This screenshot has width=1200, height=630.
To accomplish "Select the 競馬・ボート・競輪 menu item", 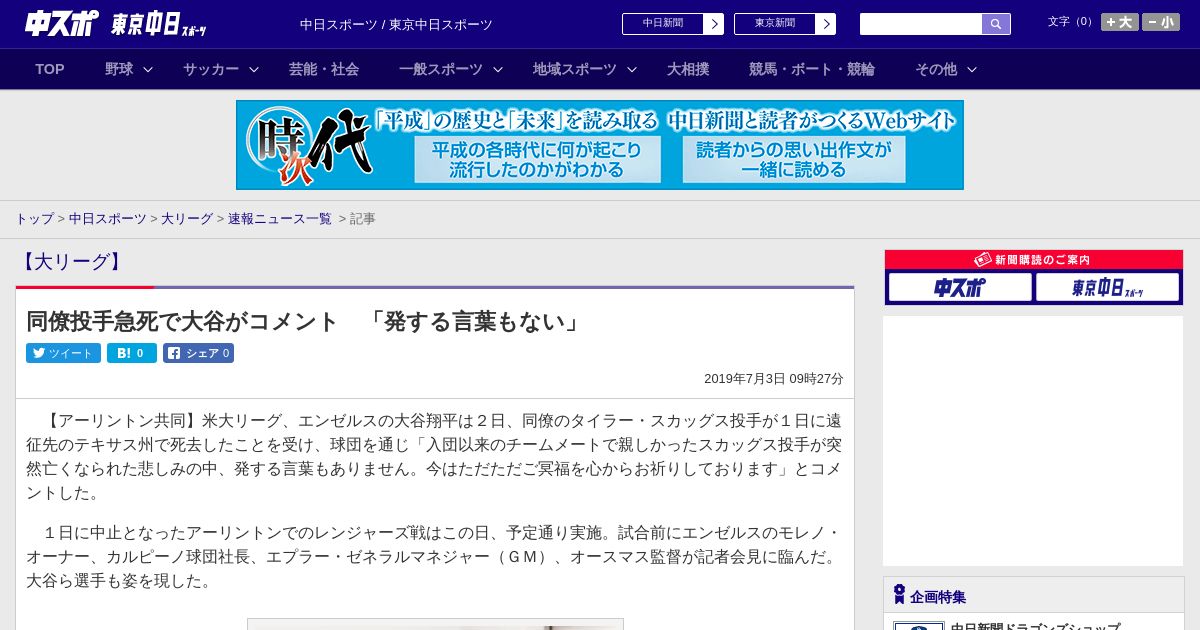I will pyautogui.click(x=812, y=69).
